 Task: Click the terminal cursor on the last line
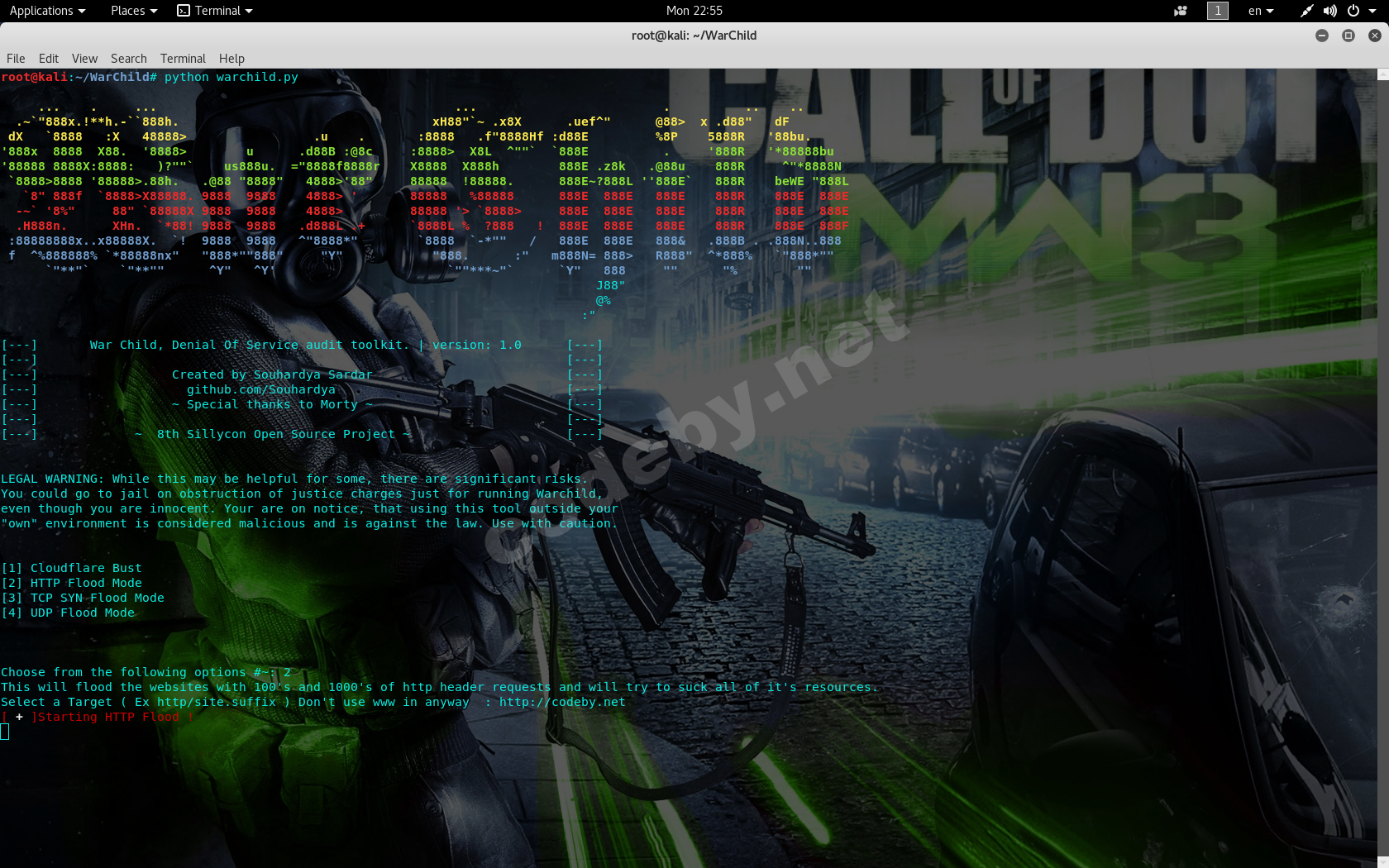(x=5, y=732)
